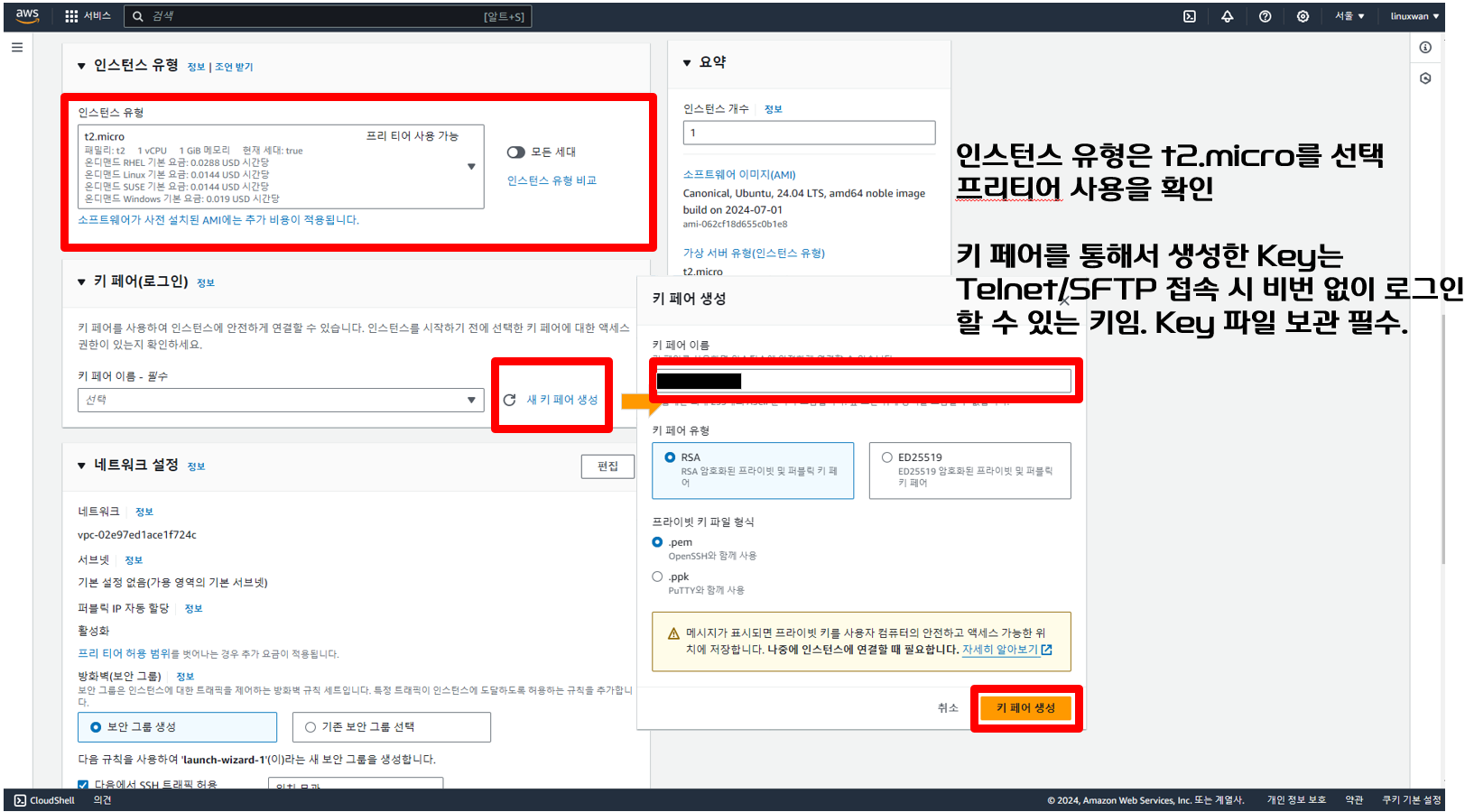
Task: Click the AWS search box
Action: 328,16
